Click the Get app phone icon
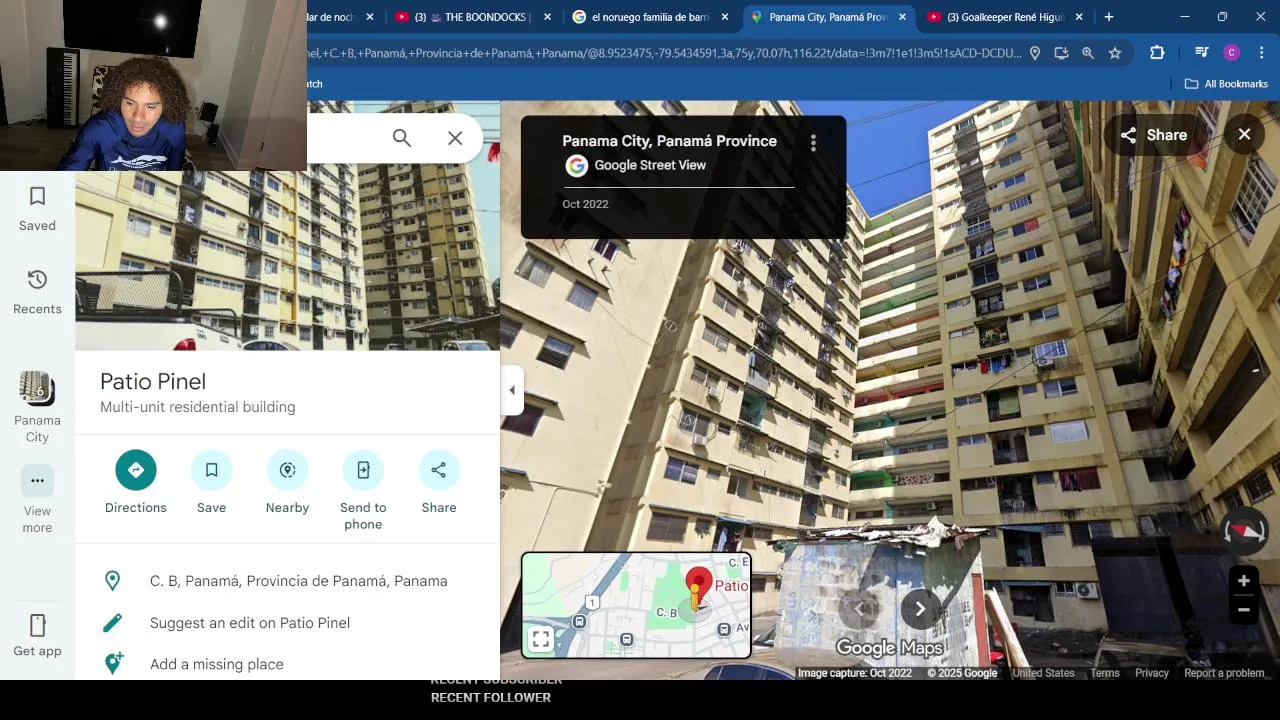 [x=37, y=626]
